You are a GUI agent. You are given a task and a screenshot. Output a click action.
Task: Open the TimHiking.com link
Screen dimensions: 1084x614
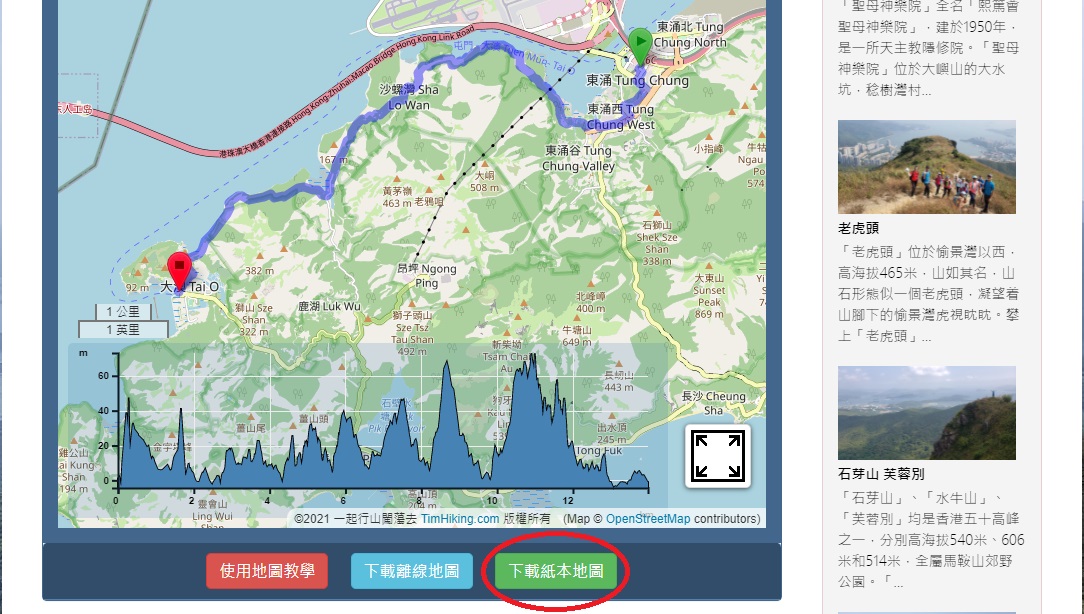tap(460, 519)
